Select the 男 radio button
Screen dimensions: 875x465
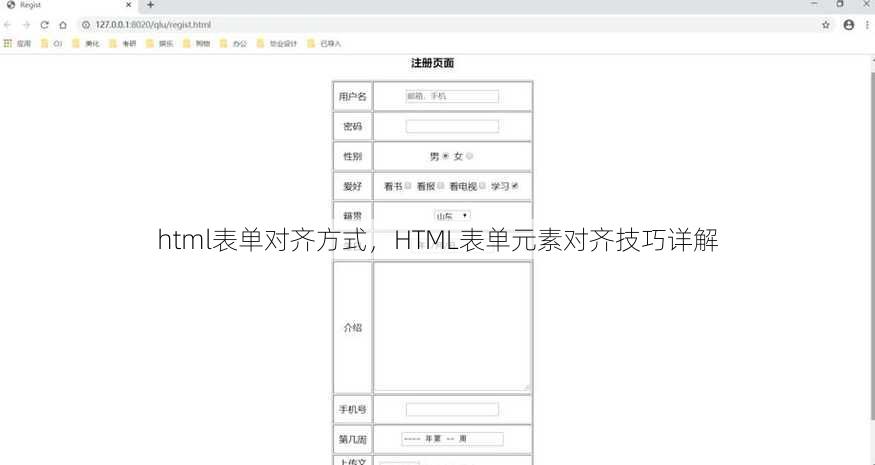(x=445, y=156)
